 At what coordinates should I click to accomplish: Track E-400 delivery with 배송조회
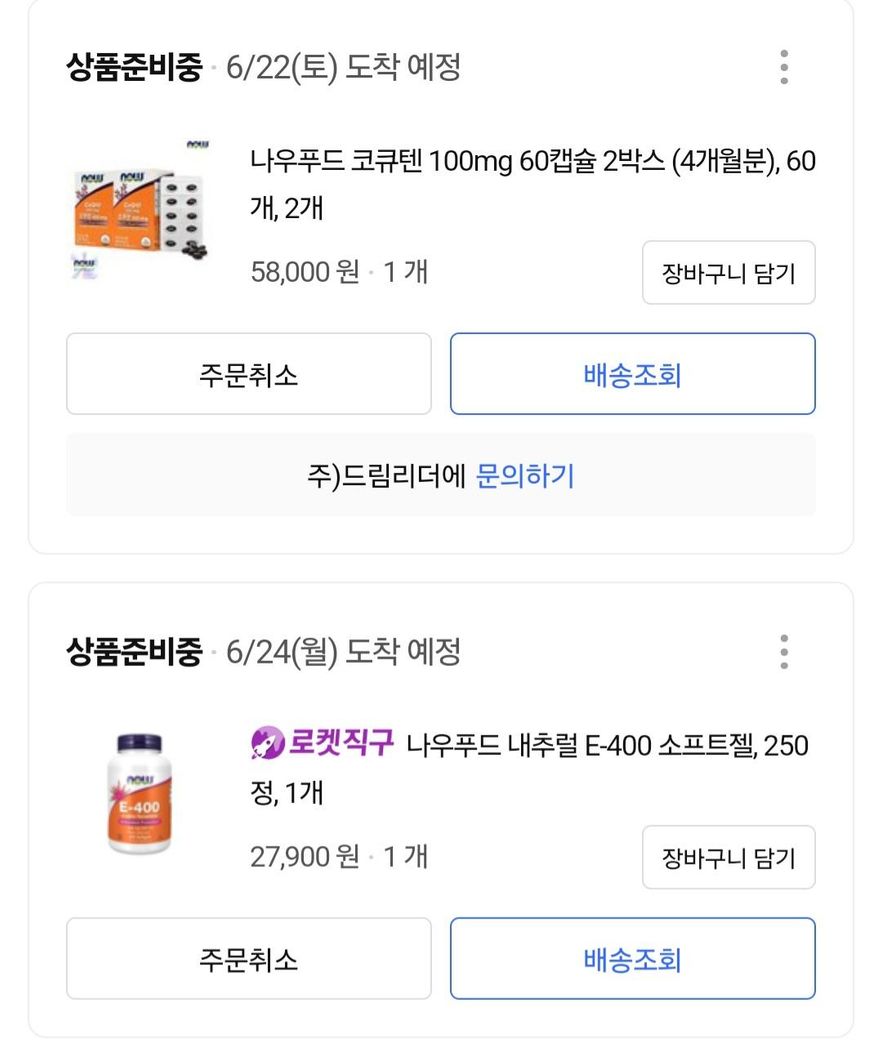pos(632,959)
